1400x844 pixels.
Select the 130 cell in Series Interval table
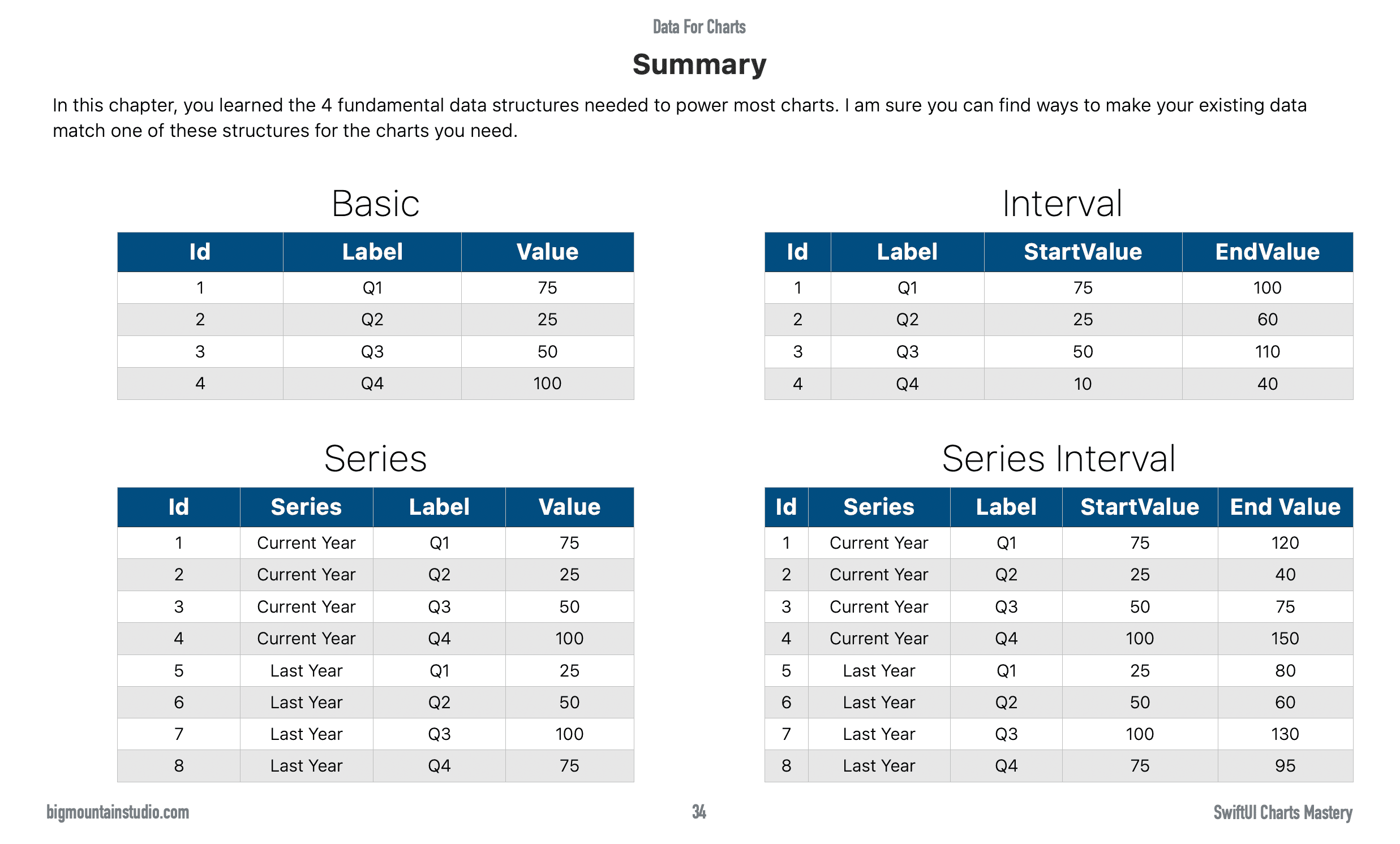[1285, 734]
